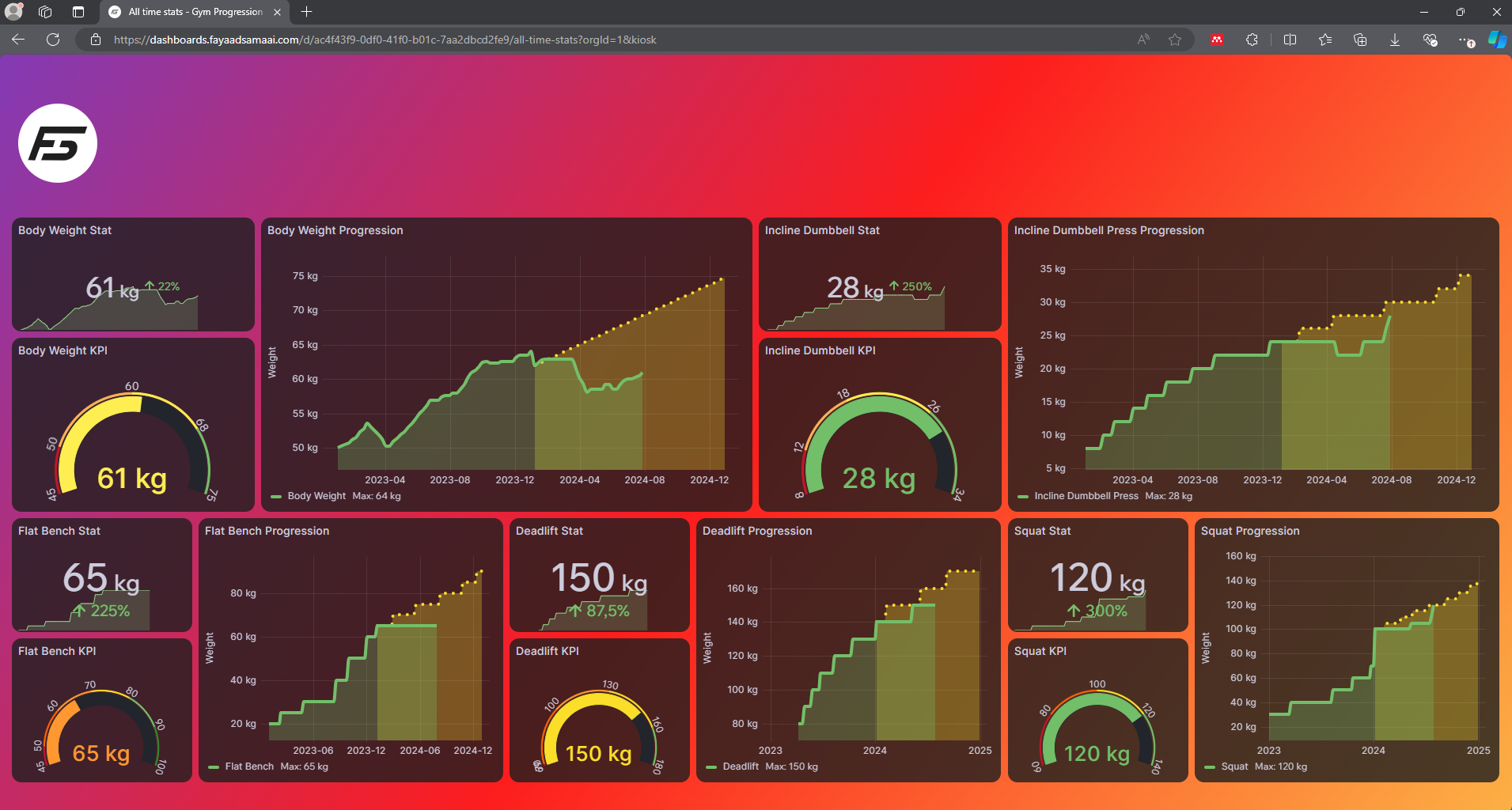Click the 150 kg value in Deadlift Stat

click(599, 577)
